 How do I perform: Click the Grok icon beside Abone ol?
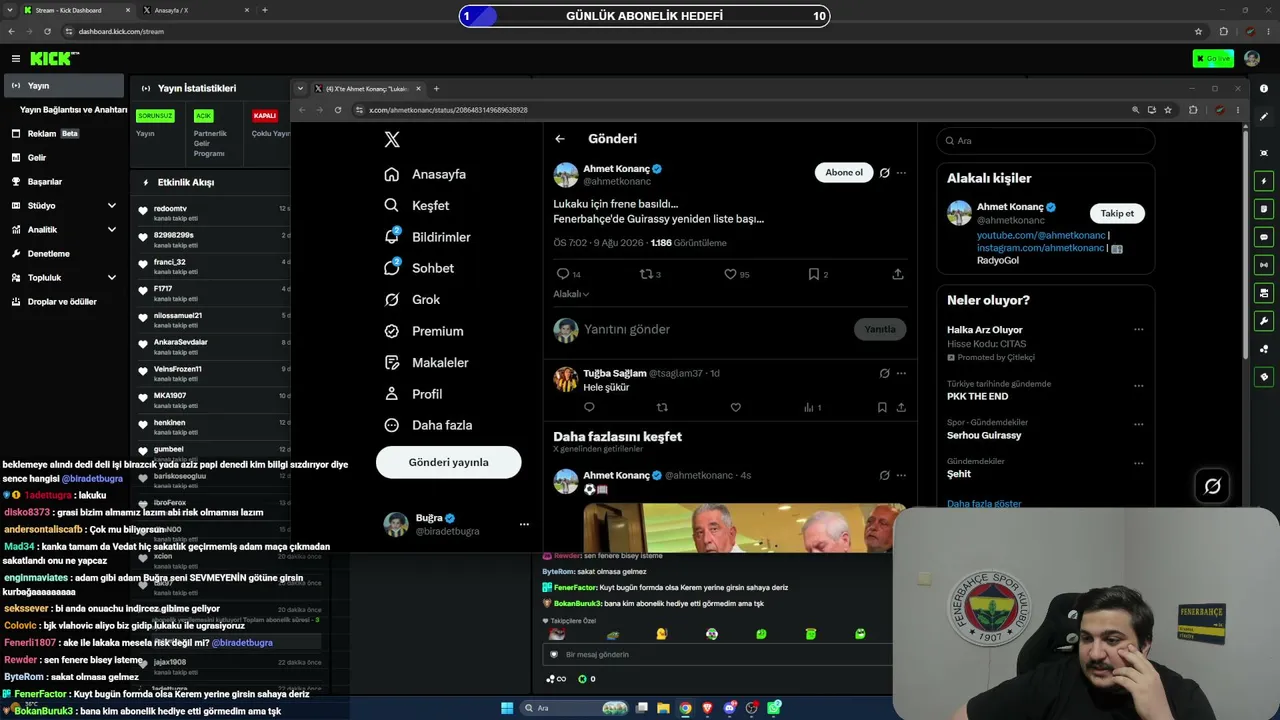tap(884, 173)
